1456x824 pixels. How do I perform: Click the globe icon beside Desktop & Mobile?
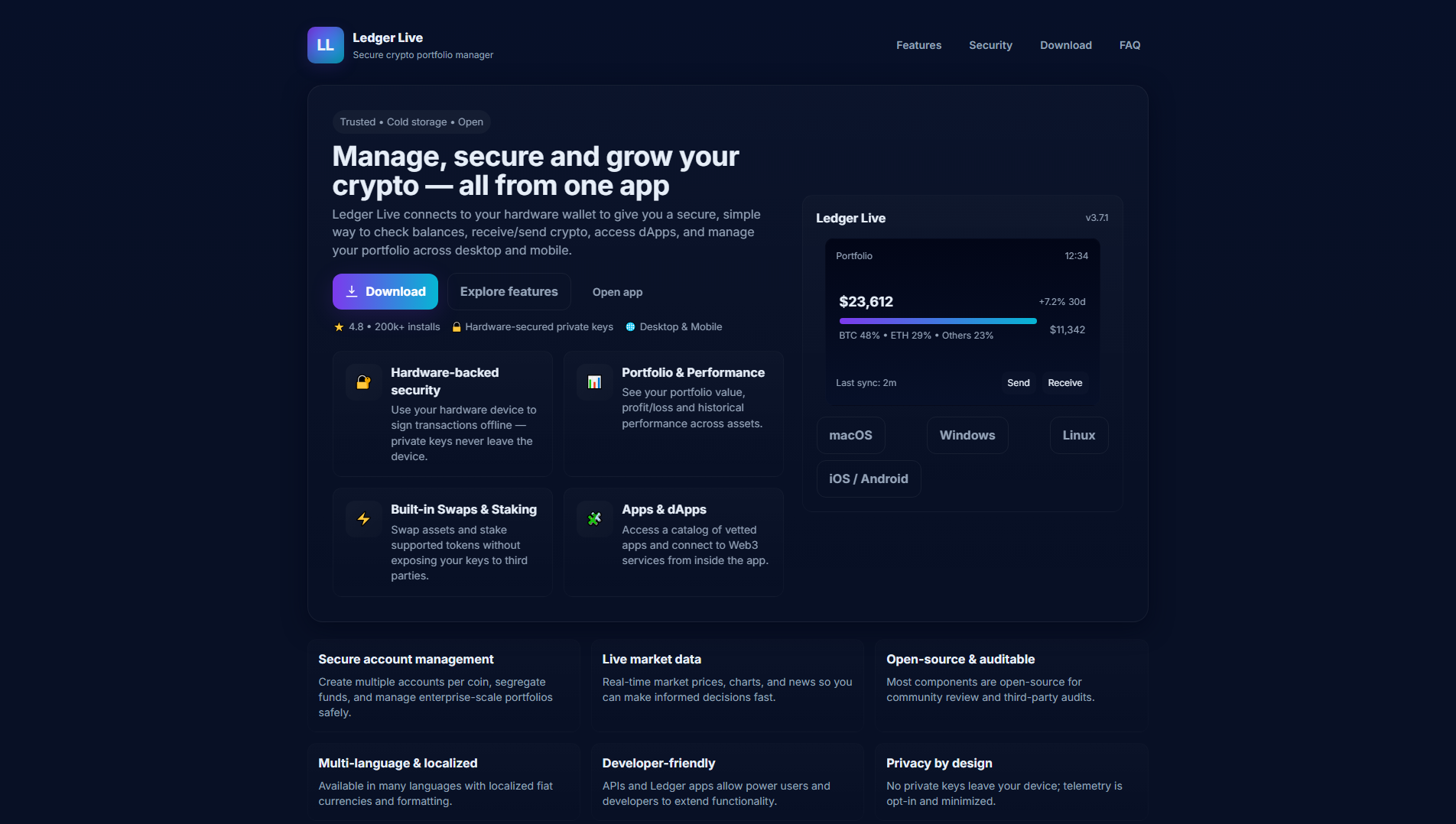pyautogui.click(x=630, y=327)
